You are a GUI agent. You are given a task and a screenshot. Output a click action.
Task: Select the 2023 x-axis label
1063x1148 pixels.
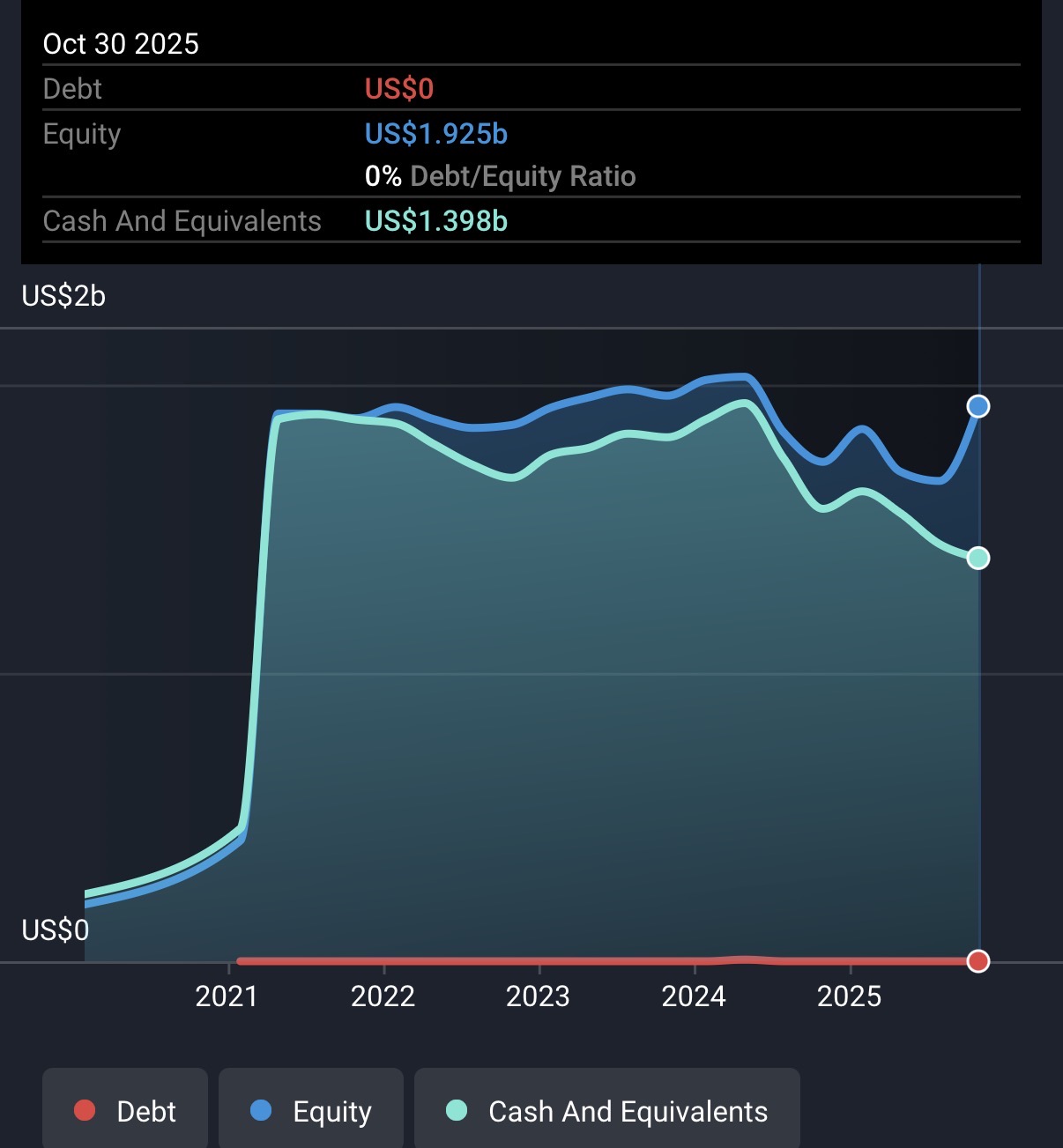click(538, 996)
